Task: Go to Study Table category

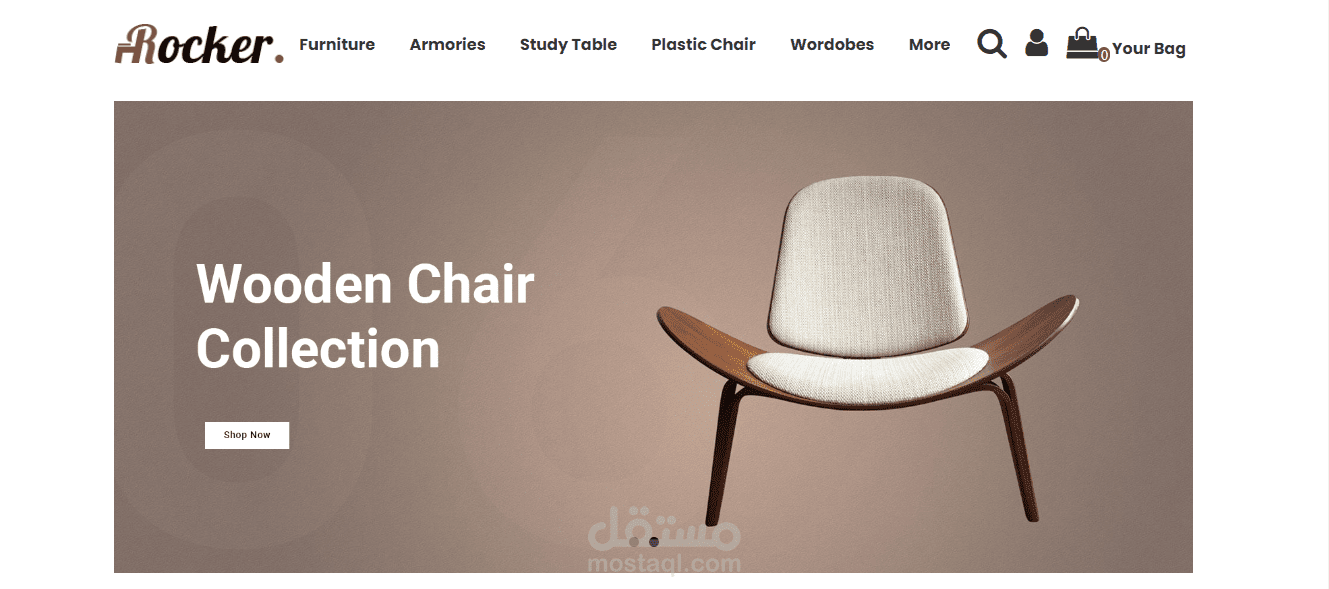Action: (568, 45)
